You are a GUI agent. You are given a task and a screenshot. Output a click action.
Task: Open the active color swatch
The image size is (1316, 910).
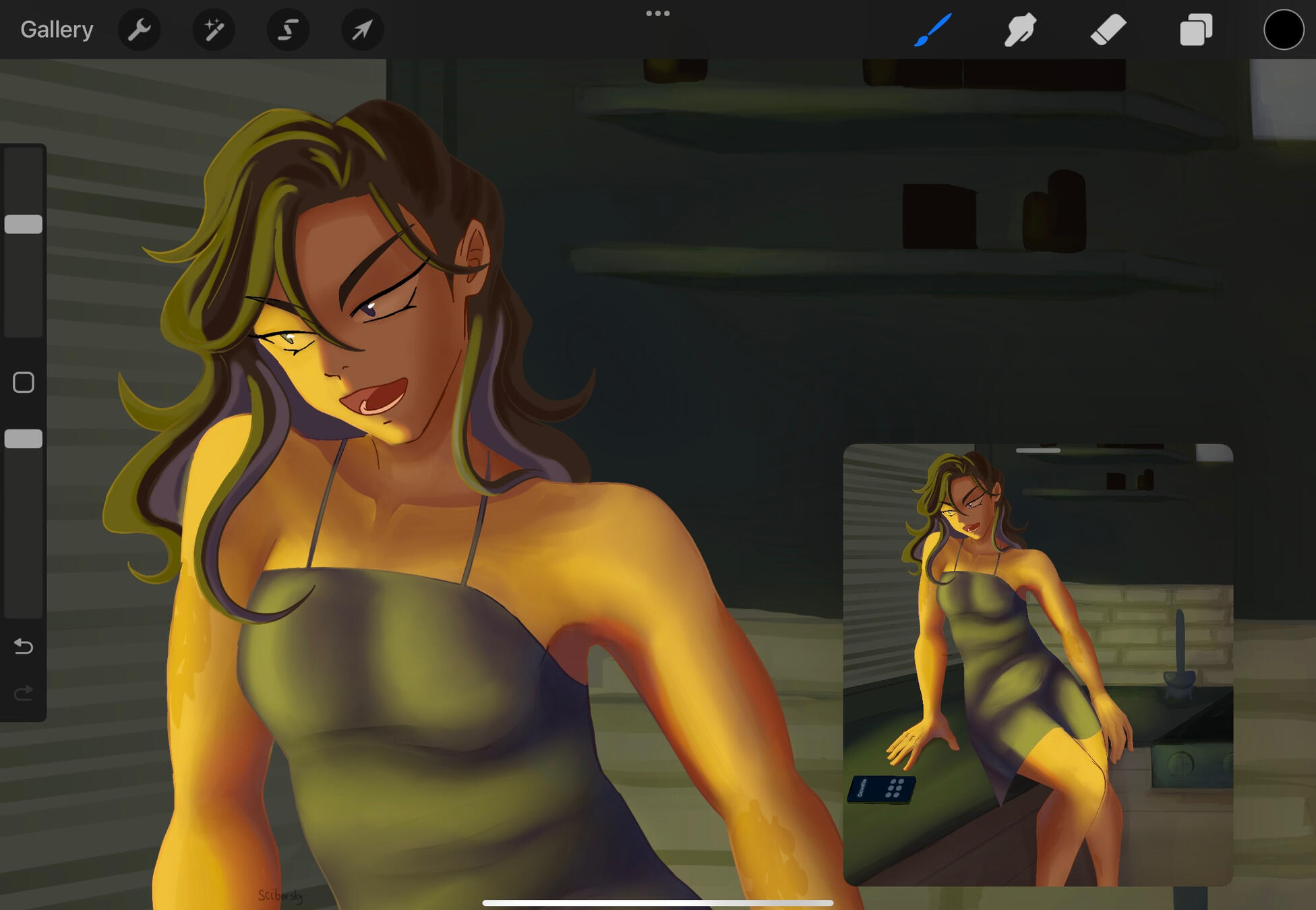1284,30
